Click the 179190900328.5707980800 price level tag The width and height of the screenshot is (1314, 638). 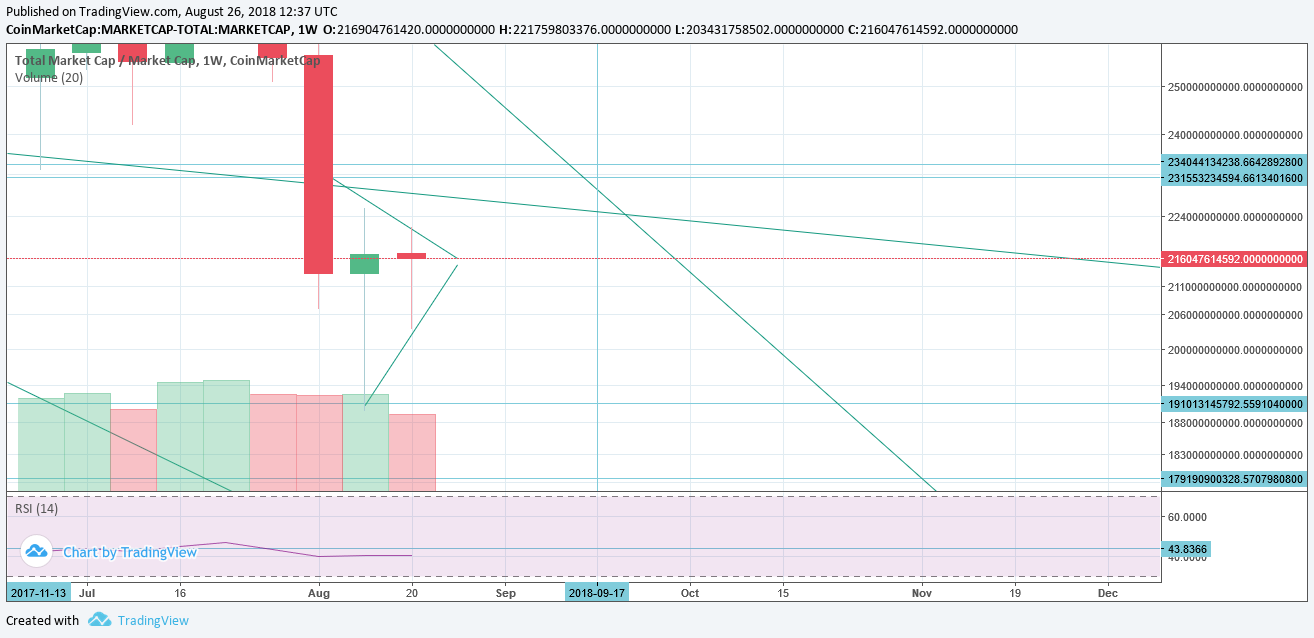tap(1235, 479)
